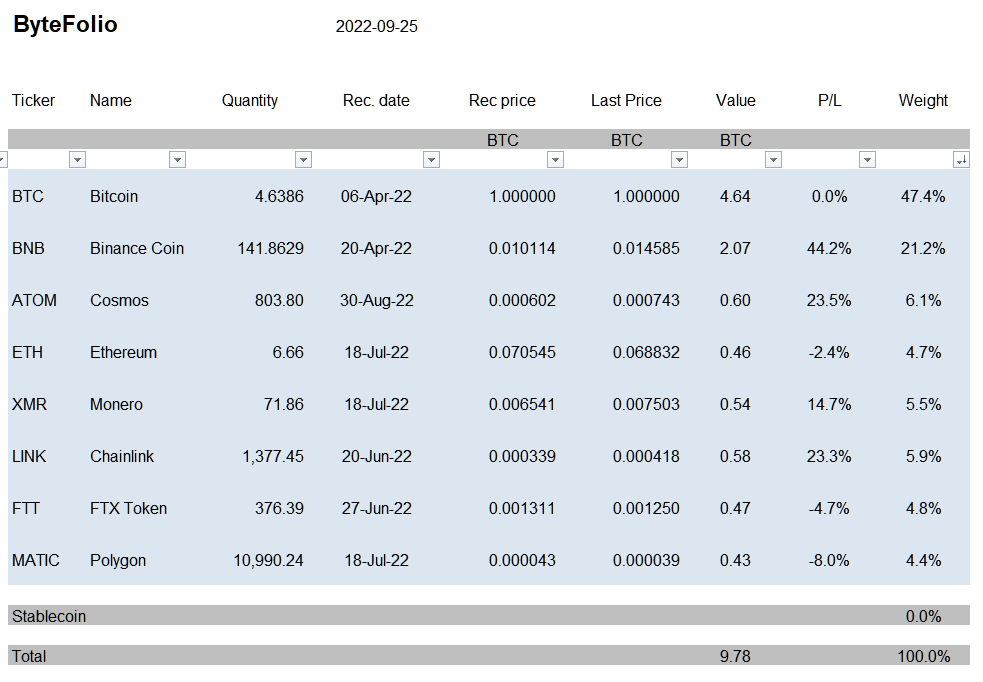Select the BNB ticker cell
This screenshot has width=983, height=682.
28,248
